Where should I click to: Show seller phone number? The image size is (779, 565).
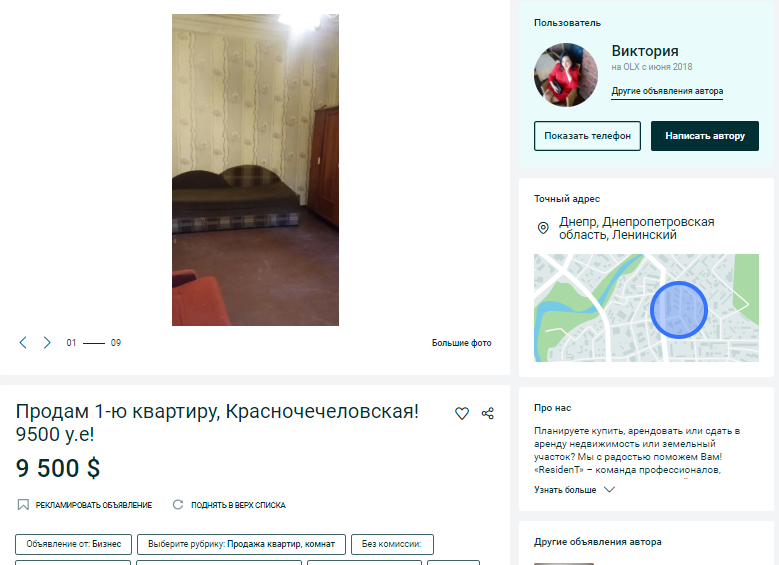(x=587, y=136)
